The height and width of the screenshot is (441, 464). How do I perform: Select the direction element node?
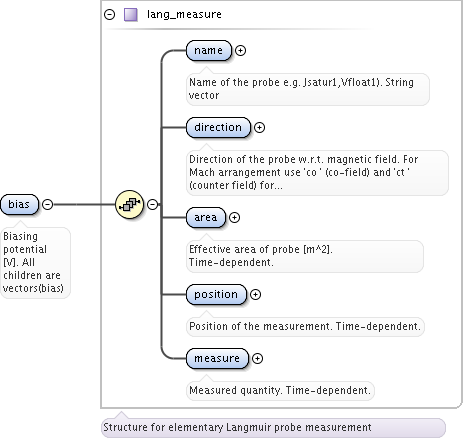[218, 127]
